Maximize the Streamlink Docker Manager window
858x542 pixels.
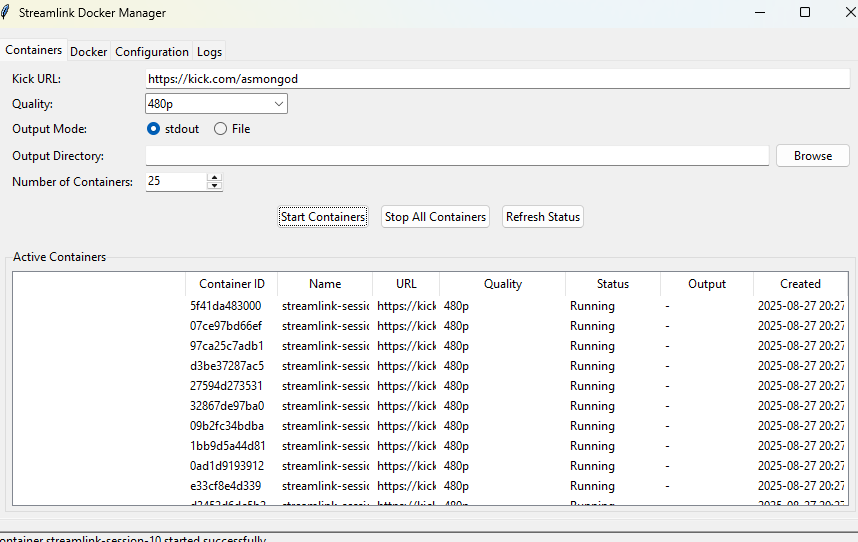tap(805, 13)
